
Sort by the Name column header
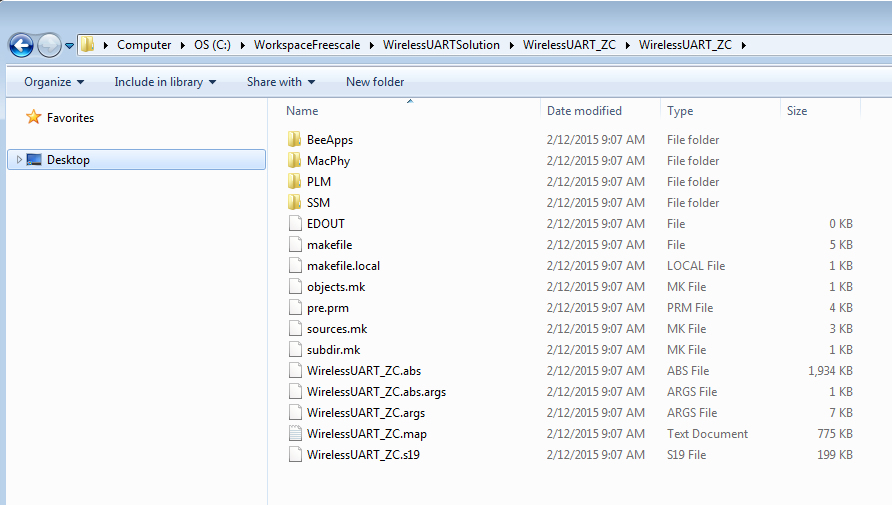302,111
